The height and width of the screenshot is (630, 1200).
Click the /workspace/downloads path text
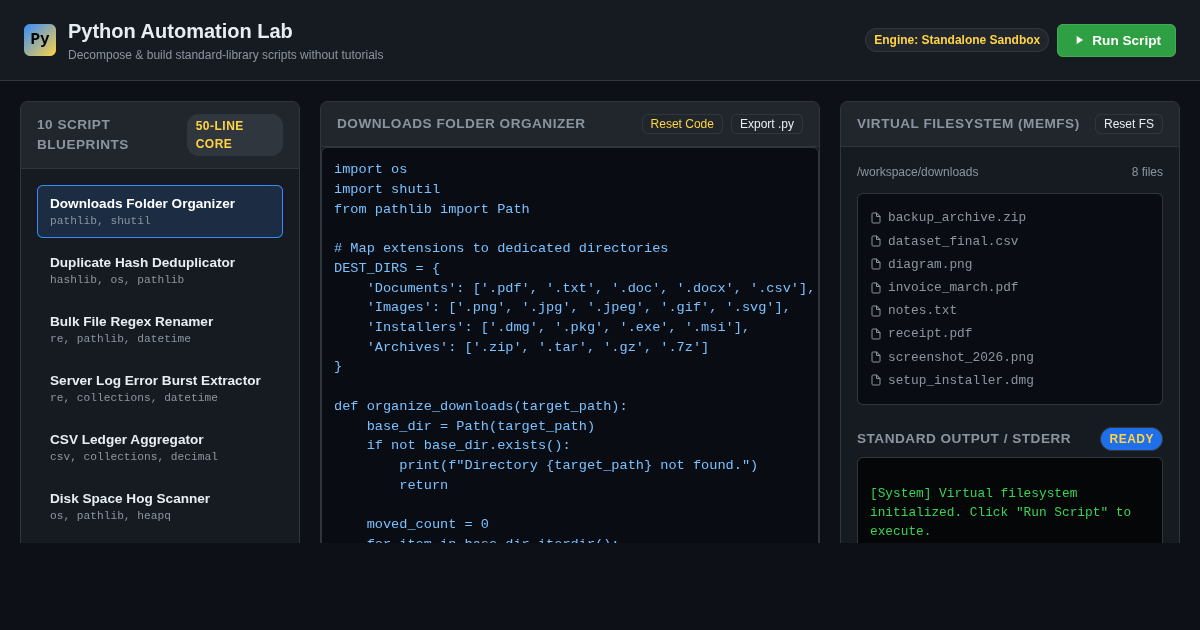(x=917, y=172)
